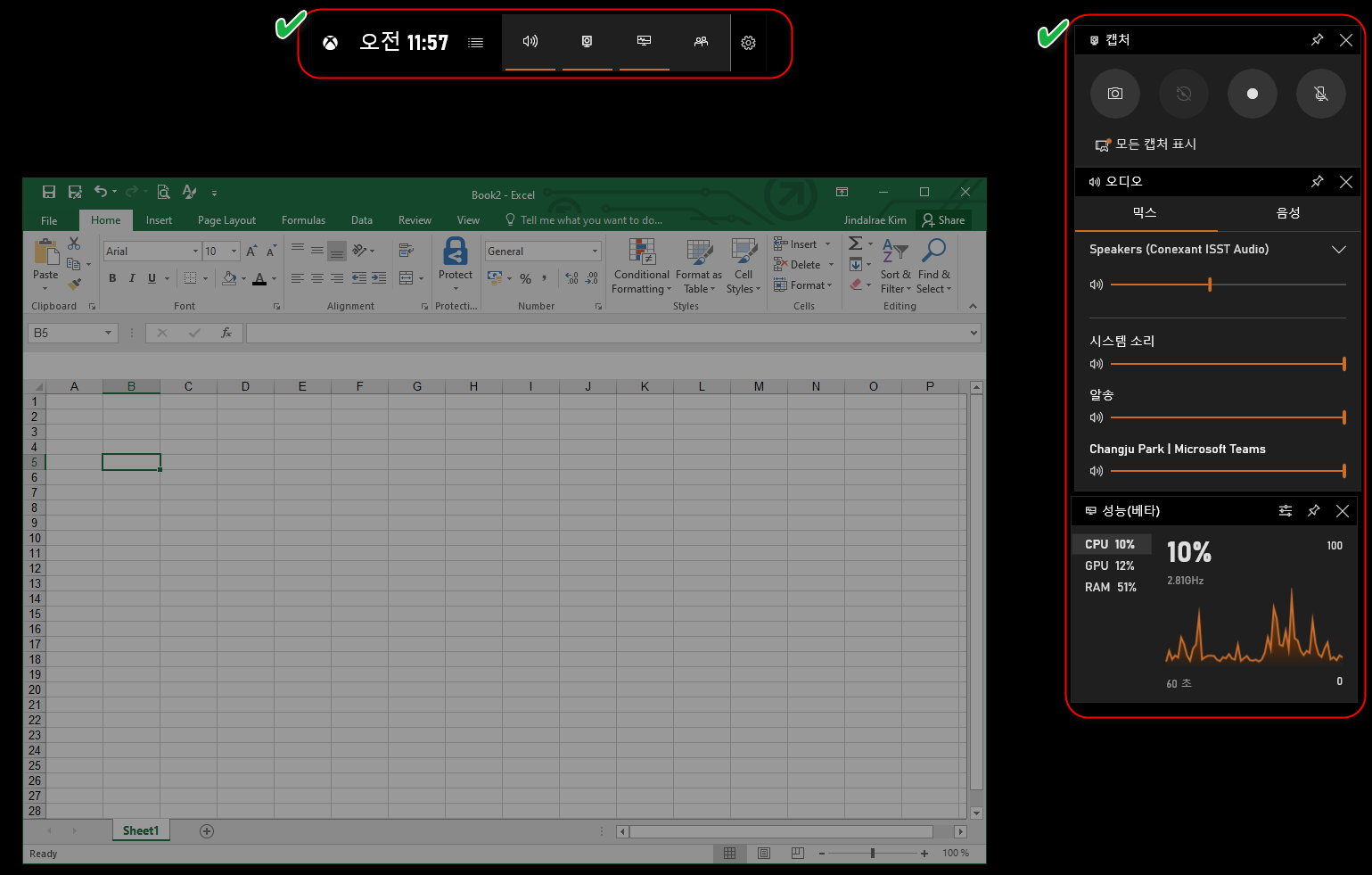The image size is (1372, 875).
Task: Click the Wrap Text icon
Action: point(407,251)
